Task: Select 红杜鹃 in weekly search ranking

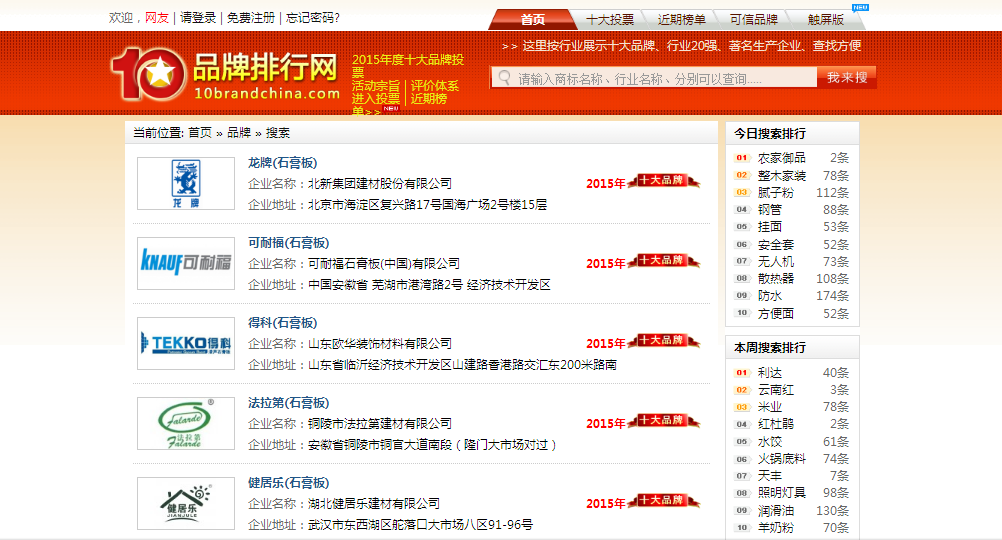Action: pyautogui.click(x=776, y=424)
